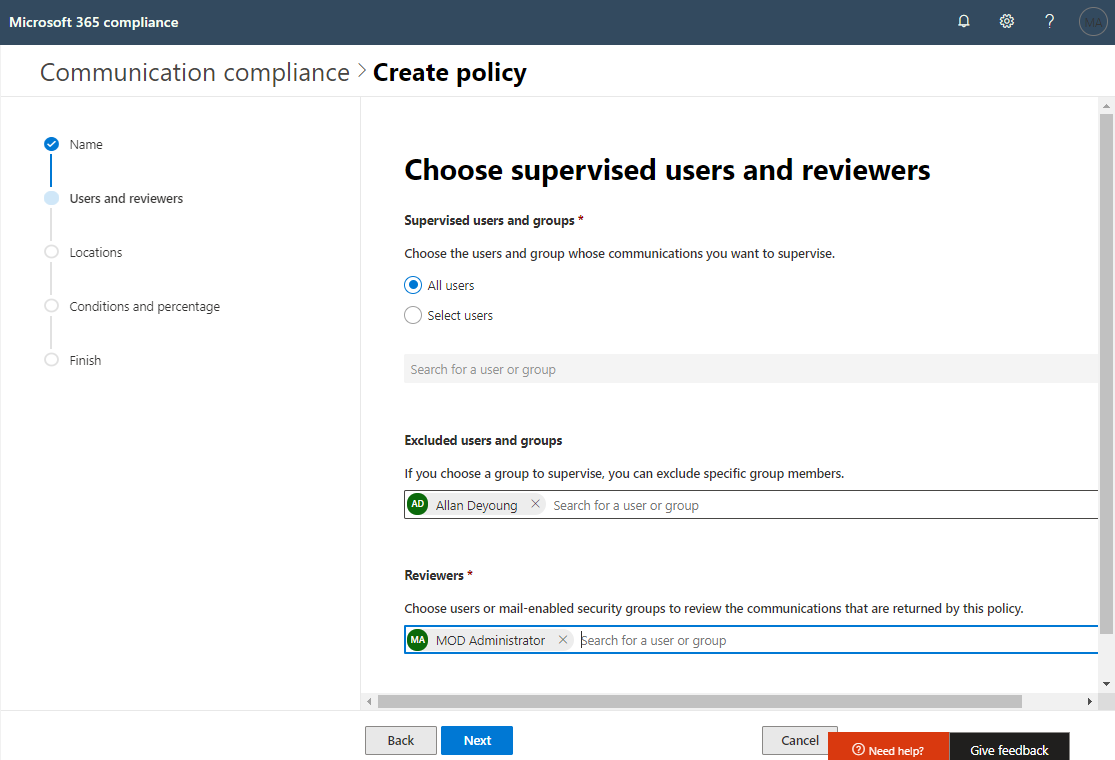
Task: Open the notifications bell icon
Action: (x=964, y=22)
